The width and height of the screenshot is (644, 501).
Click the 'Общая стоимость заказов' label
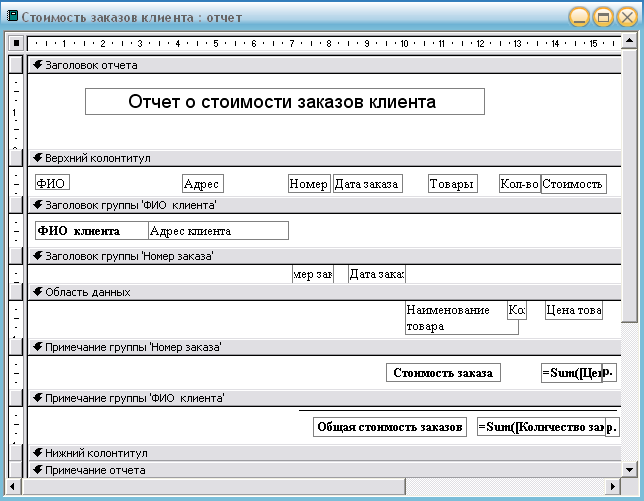(x=389, y=427)
